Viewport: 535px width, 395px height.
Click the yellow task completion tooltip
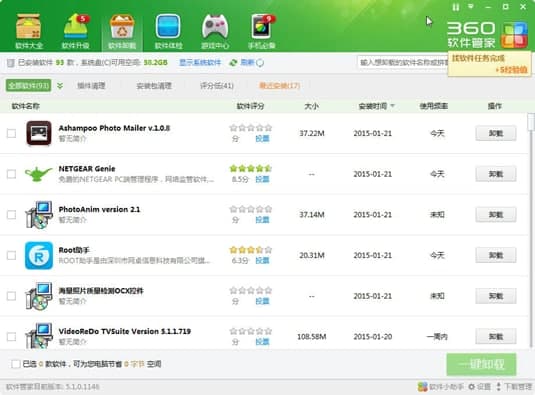[489, 63]
